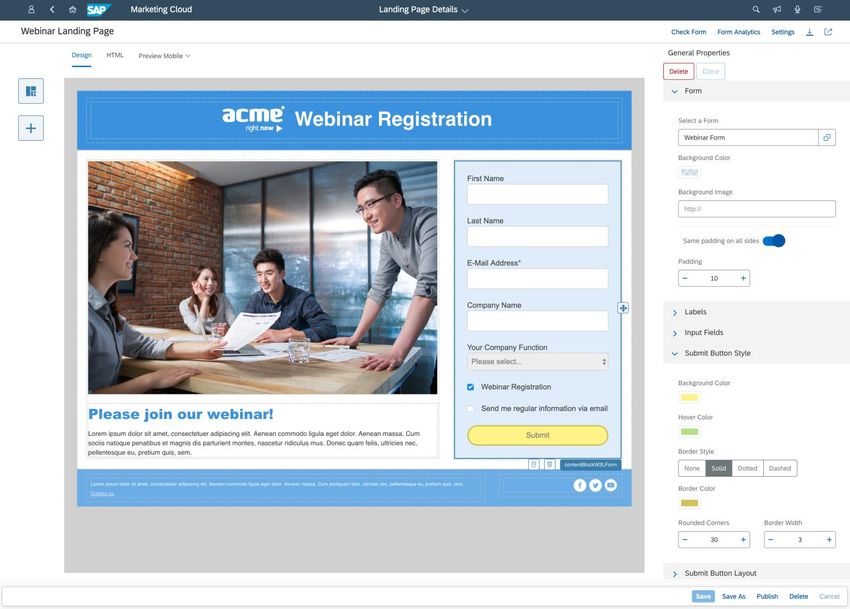Click the First Name input field
Viewport: 850px width, 609px height.
pyautogui.click(x=537, y=194)
